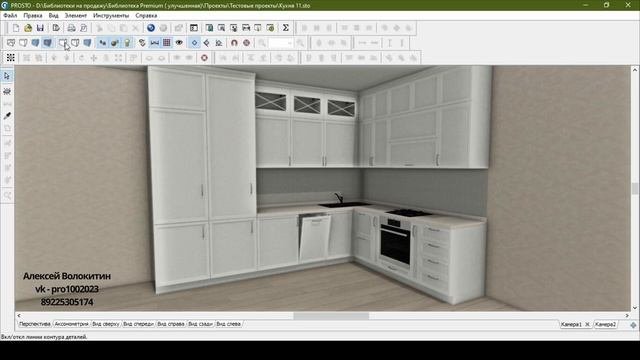Toggle part contour lines icon under cursor
Screen dimensions: 640x360
pyautogui.click(x=62, y=42)
